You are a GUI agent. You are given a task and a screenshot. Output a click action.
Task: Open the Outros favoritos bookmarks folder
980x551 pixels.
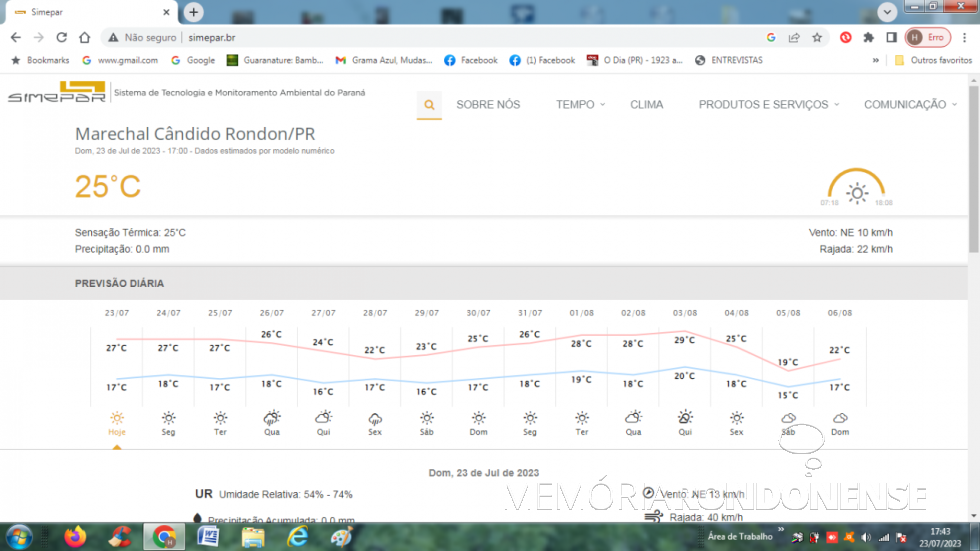point(933,60)
